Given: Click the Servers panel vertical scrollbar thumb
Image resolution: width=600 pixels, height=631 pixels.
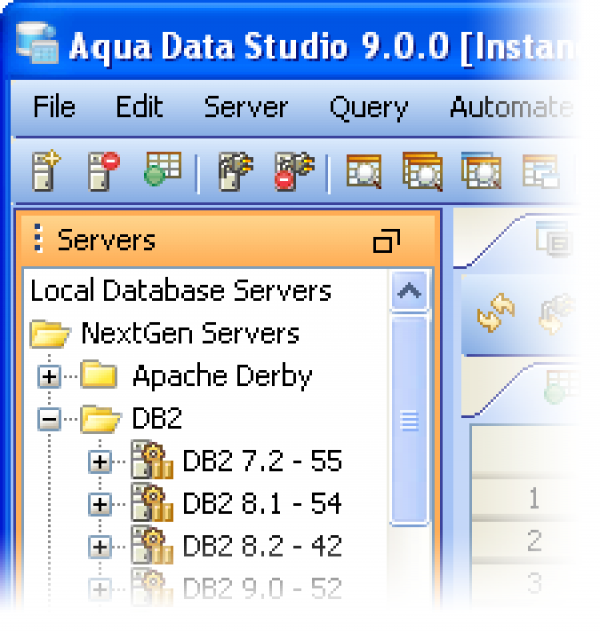Looking at the screenshot, I should pyautogui.click(x=409, y=420).
